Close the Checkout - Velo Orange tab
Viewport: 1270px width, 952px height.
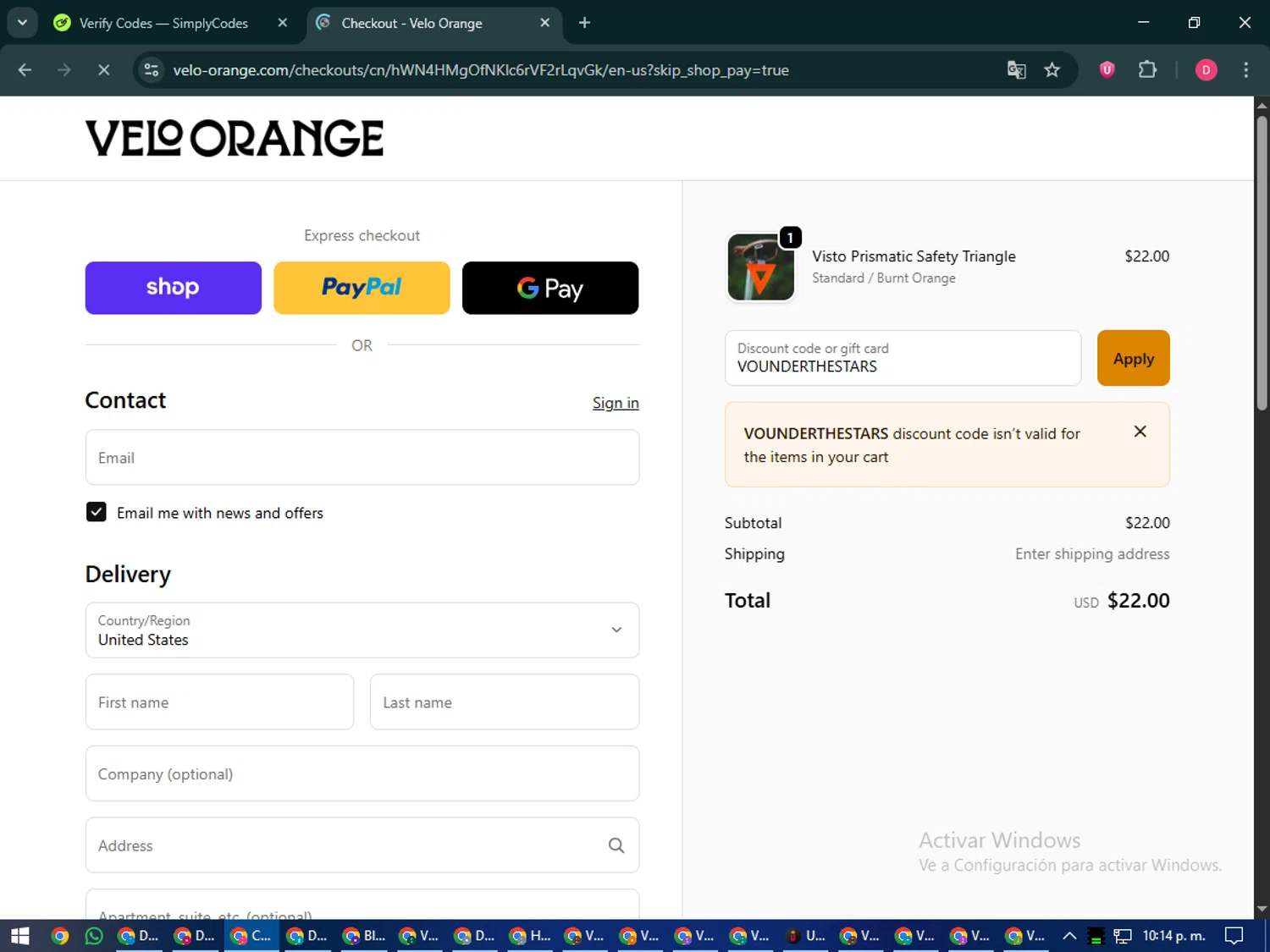(x=545, y=23)
